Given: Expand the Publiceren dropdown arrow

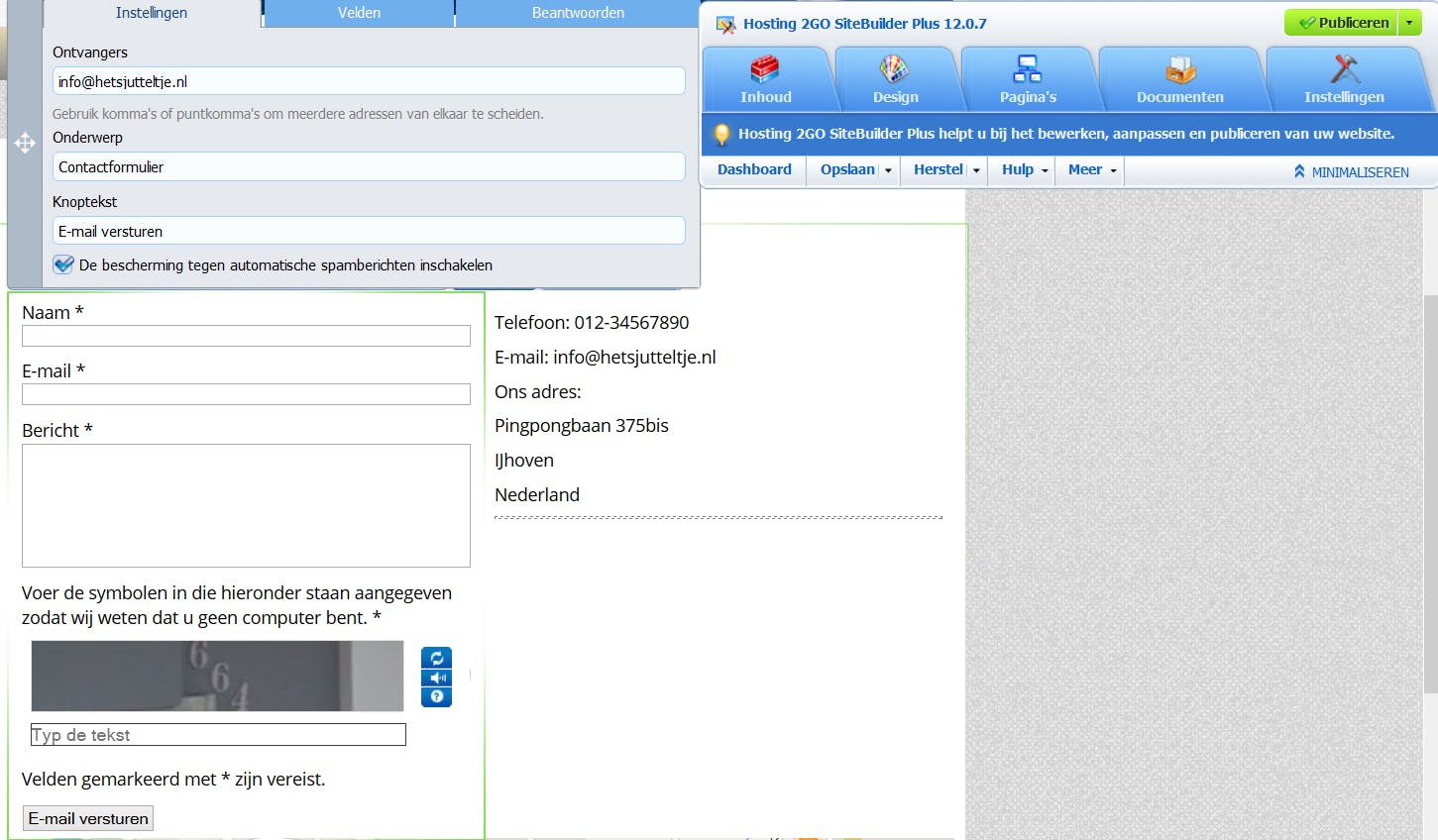Looking at the screenshot, I should [1409, 23].
